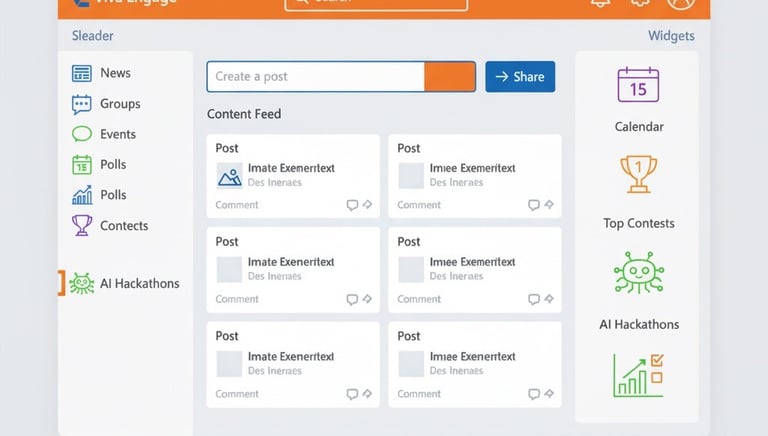Click the Create a post field

click(316, 77)
